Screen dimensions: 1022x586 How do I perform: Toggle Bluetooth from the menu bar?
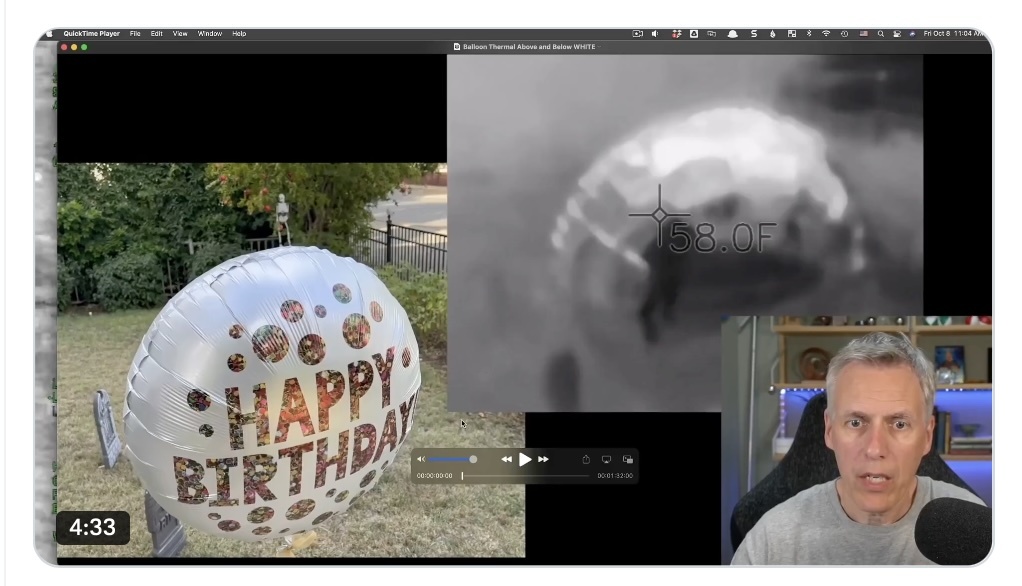809,33
